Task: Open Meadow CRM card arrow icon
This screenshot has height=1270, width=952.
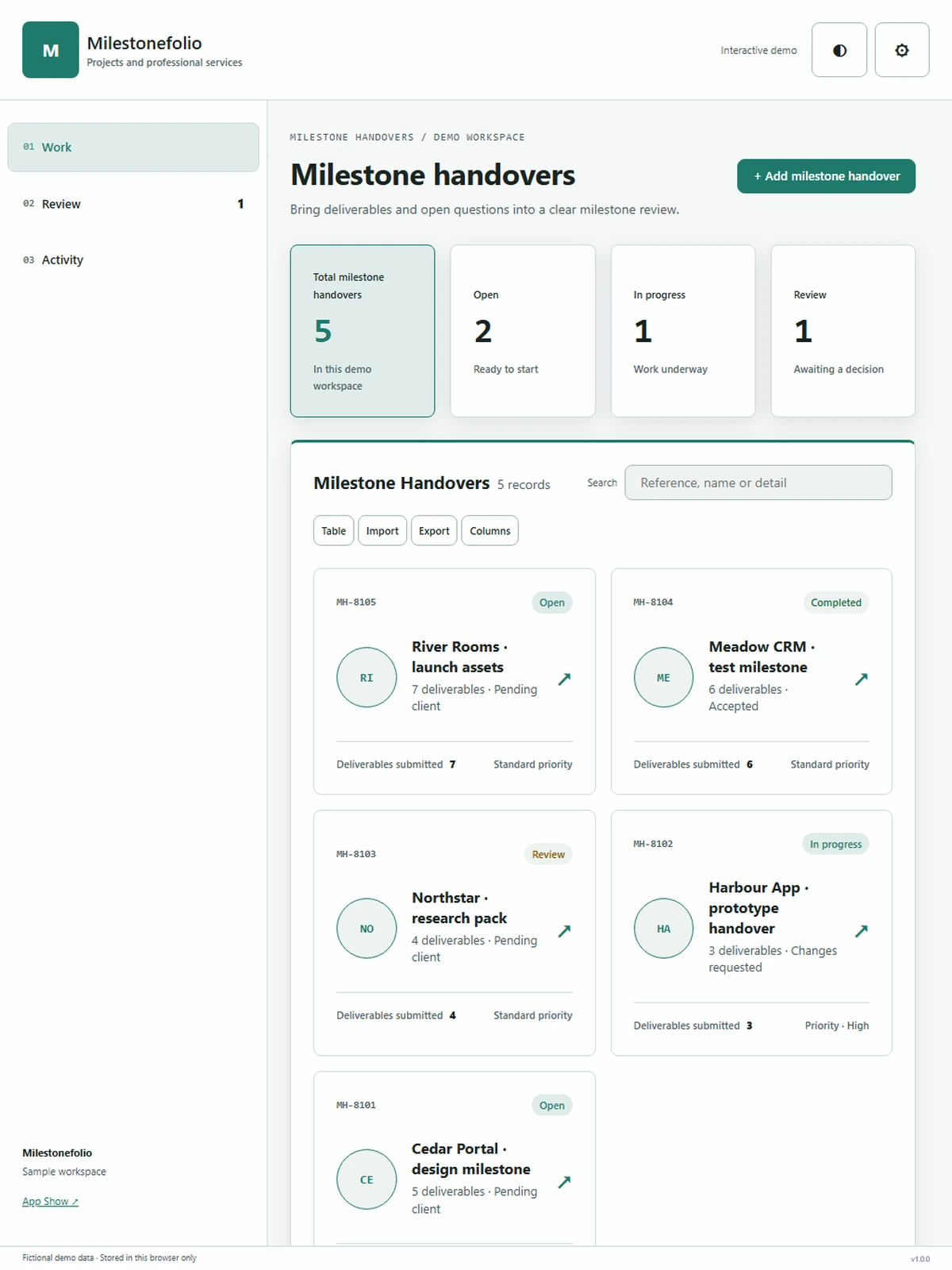Action: (861, 679)
